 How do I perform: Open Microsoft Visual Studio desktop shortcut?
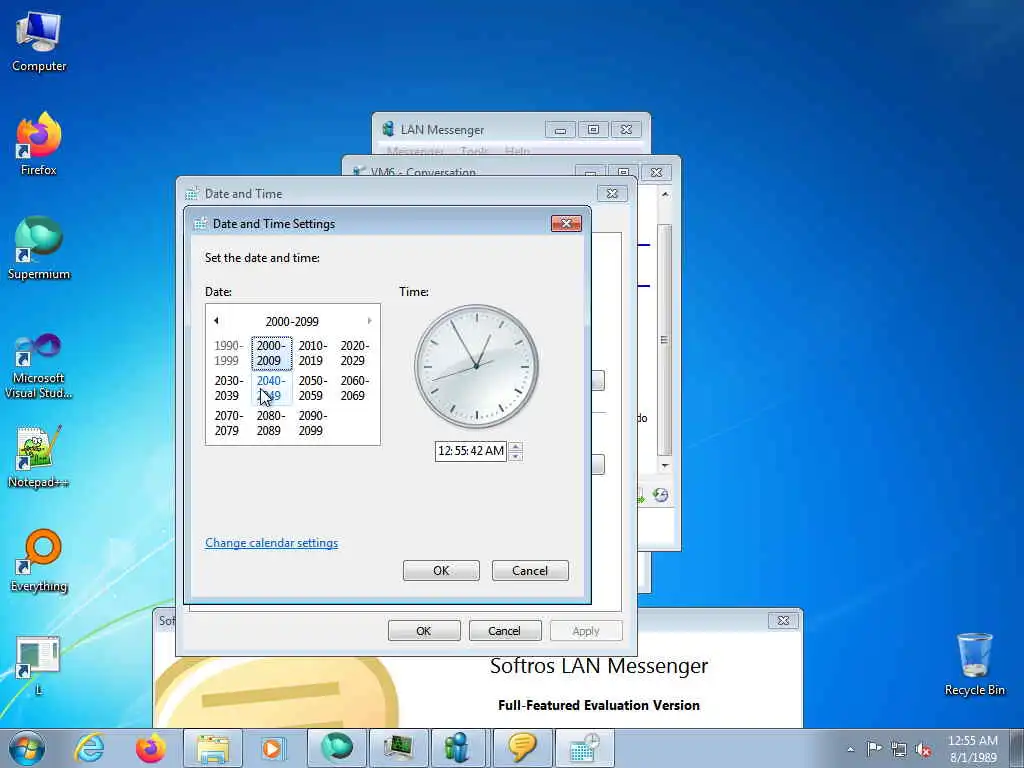click(39, 366)
